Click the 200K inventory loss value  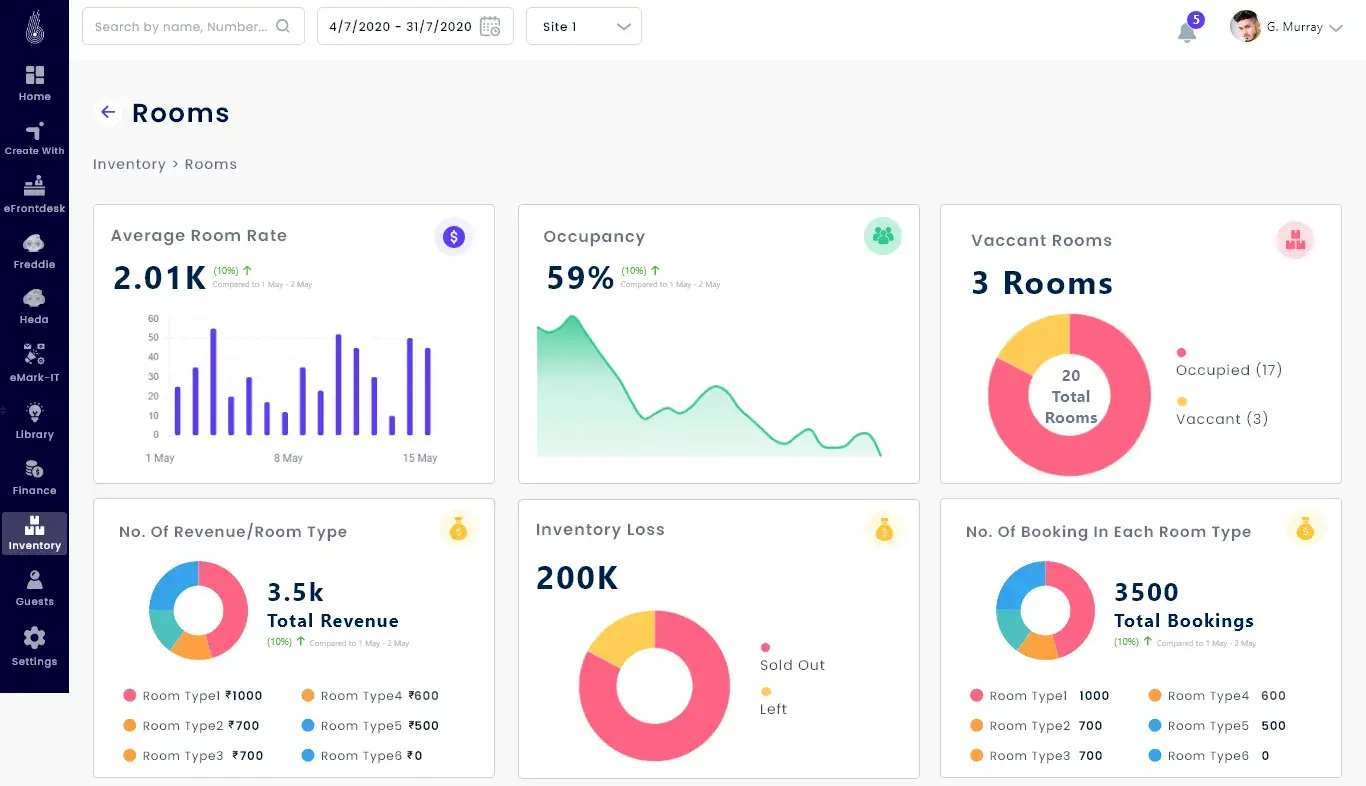(x=577, y=578)
